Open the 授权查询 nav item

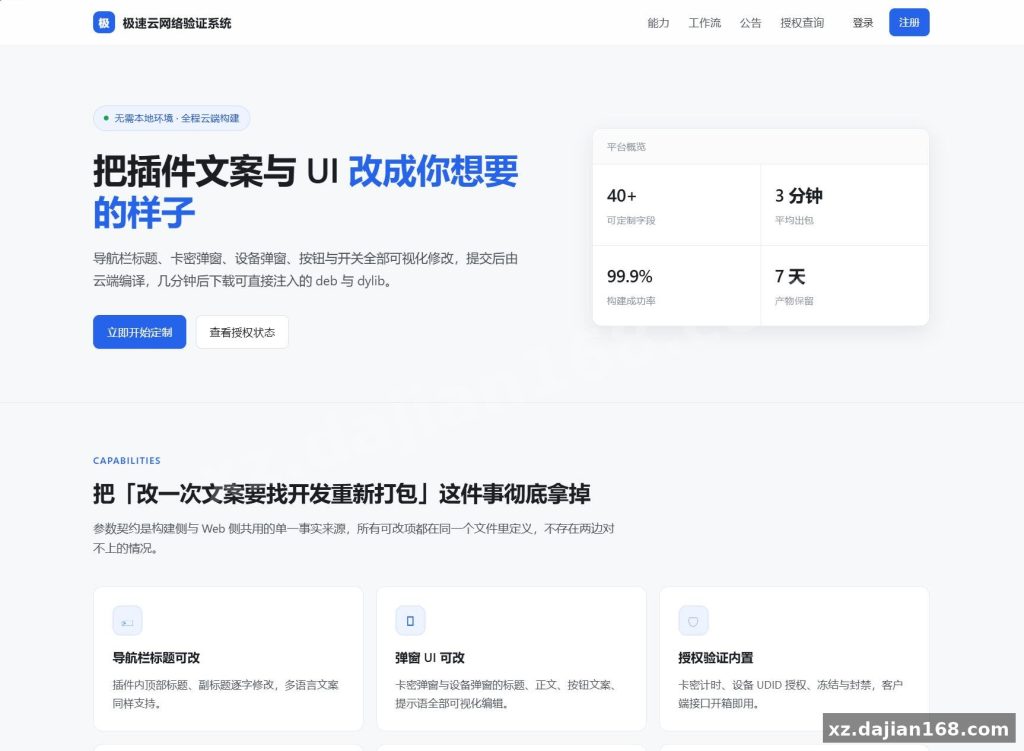[802, 23]
